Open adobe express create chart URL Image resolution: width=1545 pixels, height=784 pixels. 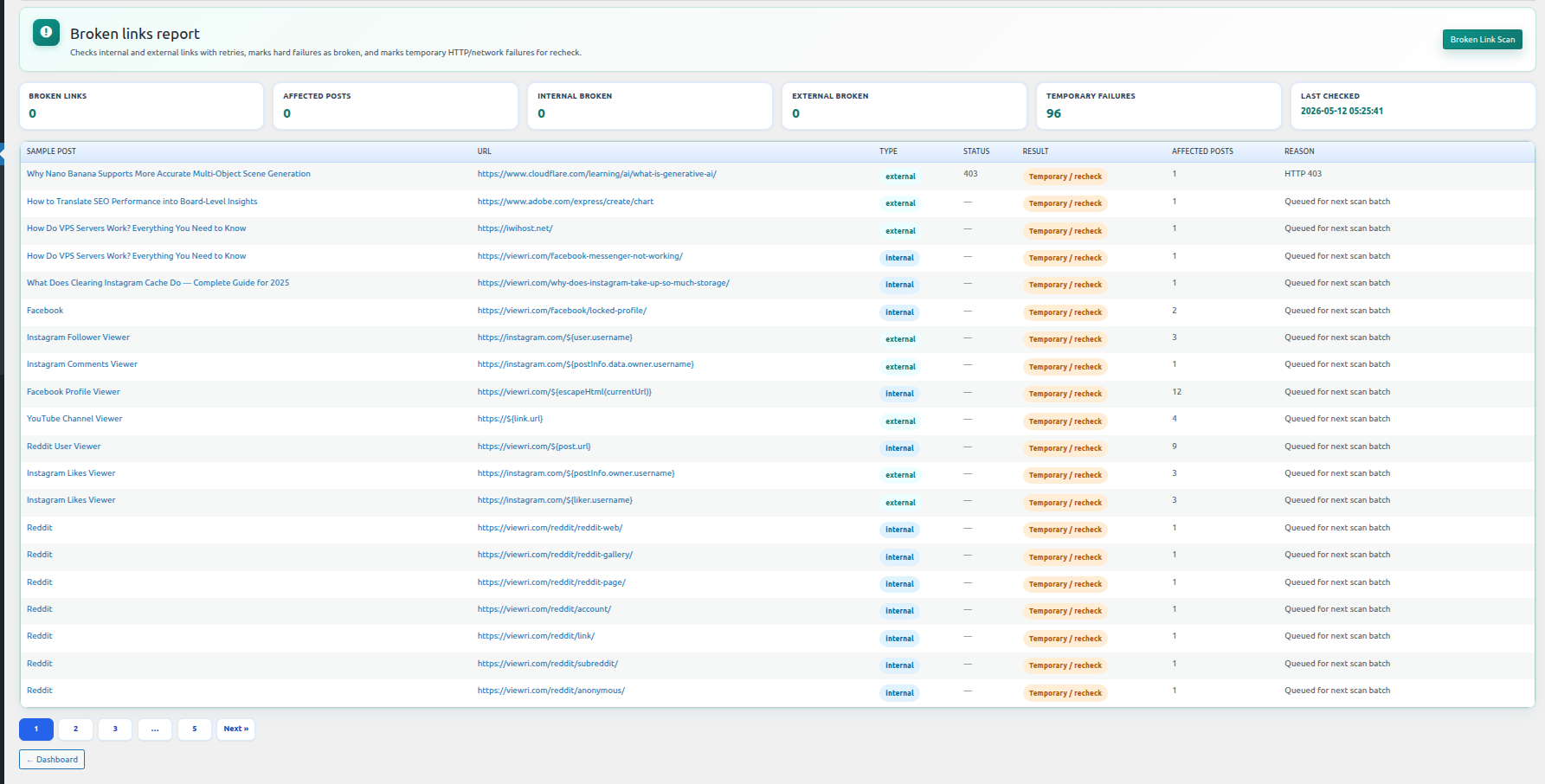click(565, 202)
